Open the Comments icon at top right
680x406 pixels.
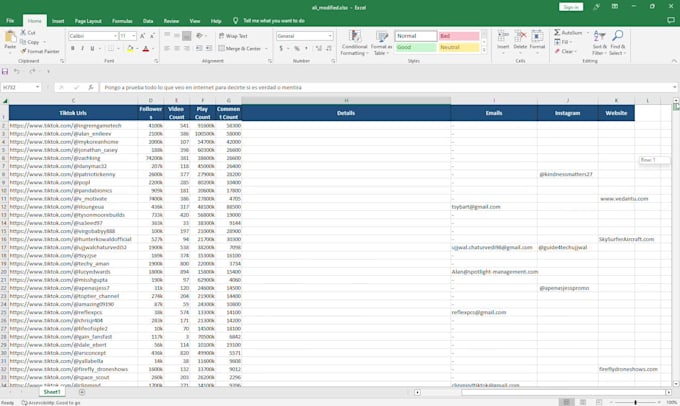(671, 20)
